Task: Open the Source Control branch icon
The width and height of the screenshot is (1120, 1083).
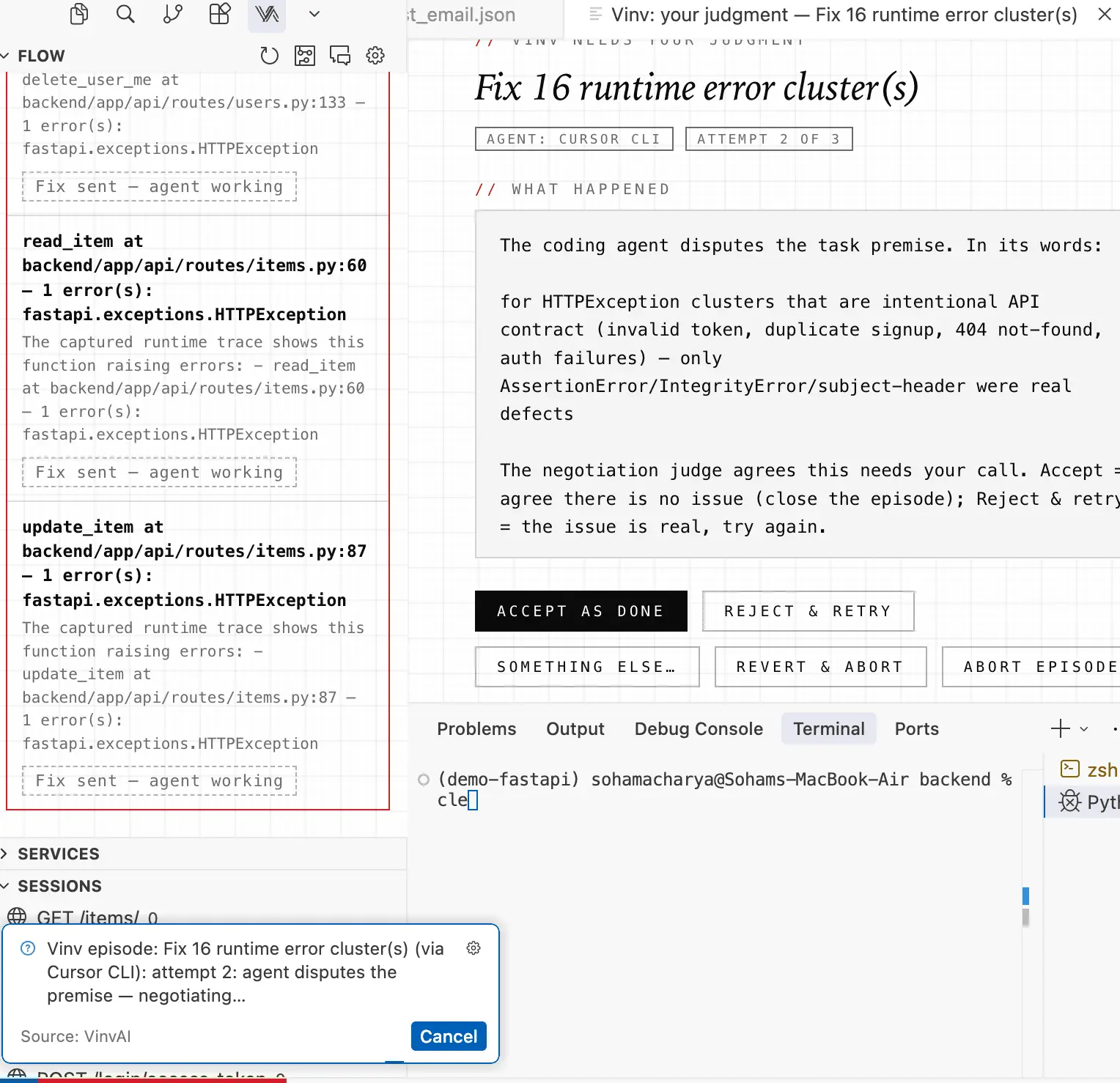Action: coord(173,14)
